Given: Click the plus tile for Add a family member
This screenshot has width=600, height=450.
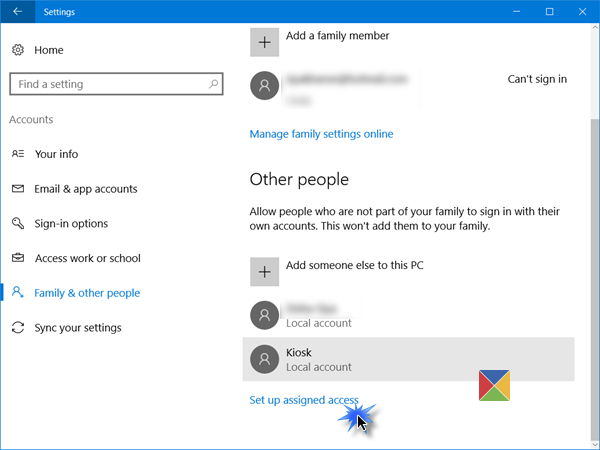Looking at the screenshot, I should [264, 42].
